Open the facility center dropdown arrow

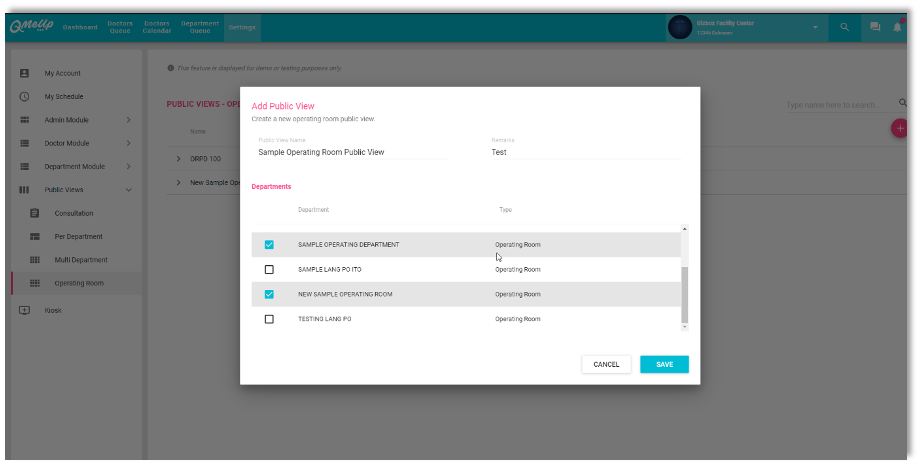pyautogui.click(x=815, y=27)
